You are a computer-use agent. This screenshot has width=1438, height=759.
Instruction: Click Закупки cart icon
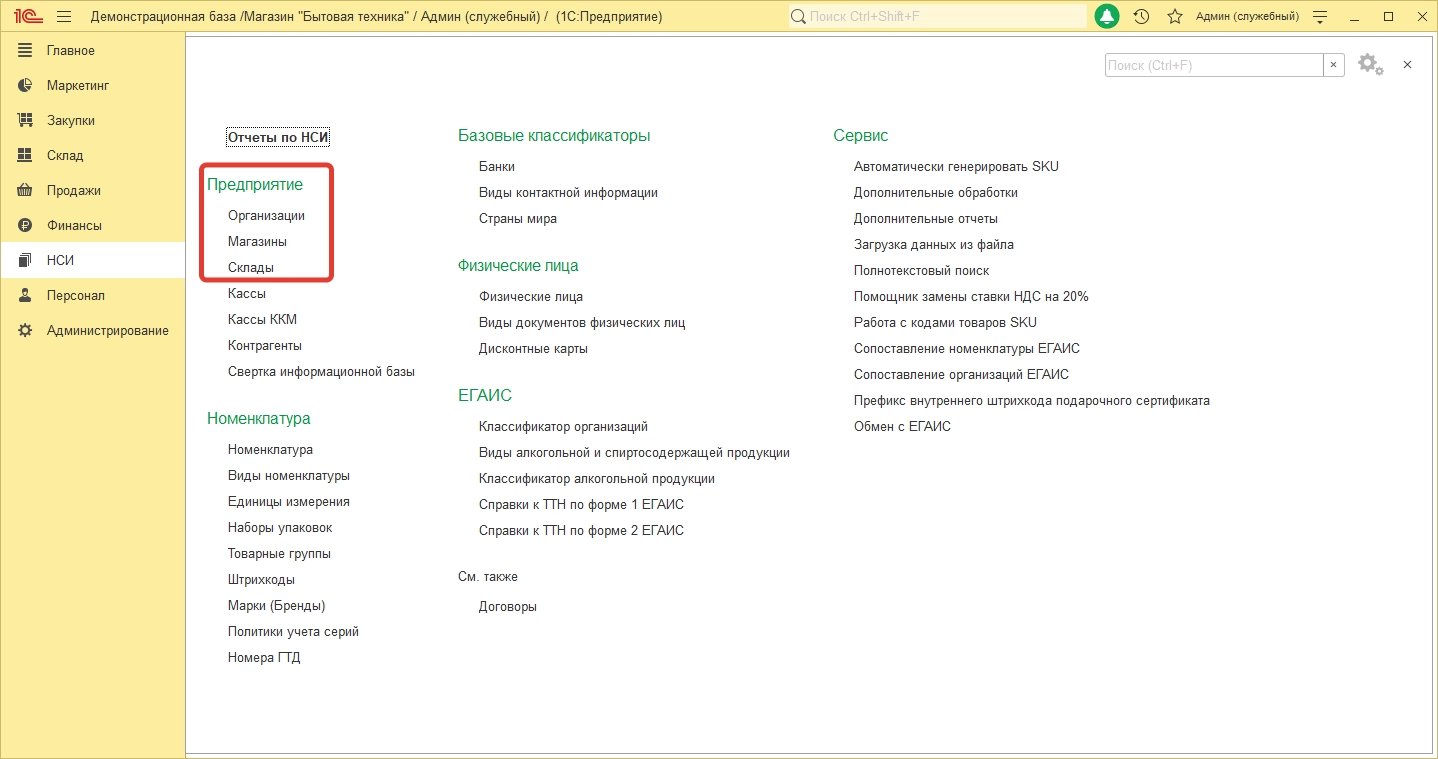pos(26,121)
